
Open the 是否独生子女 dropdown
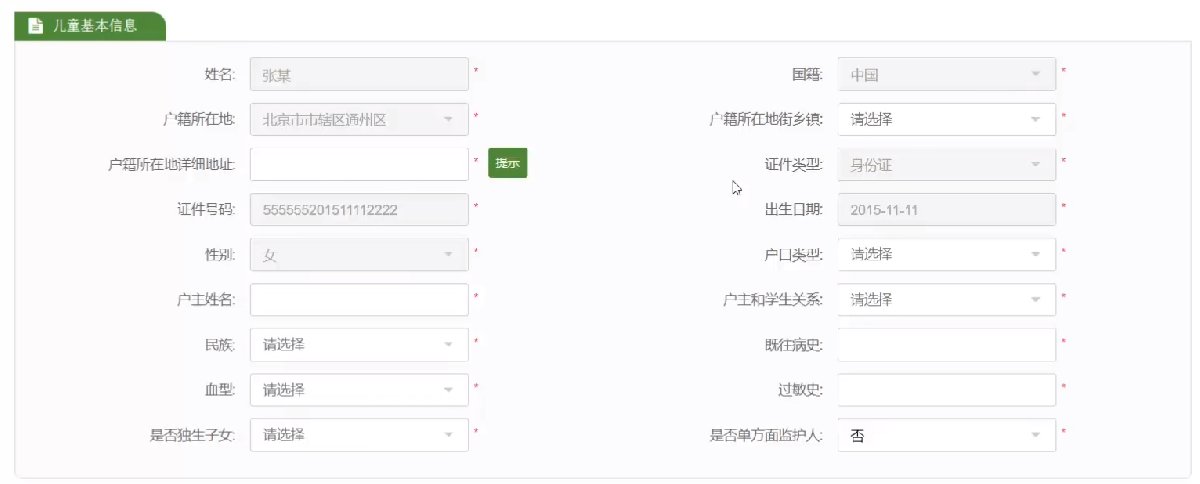point(359,435)
